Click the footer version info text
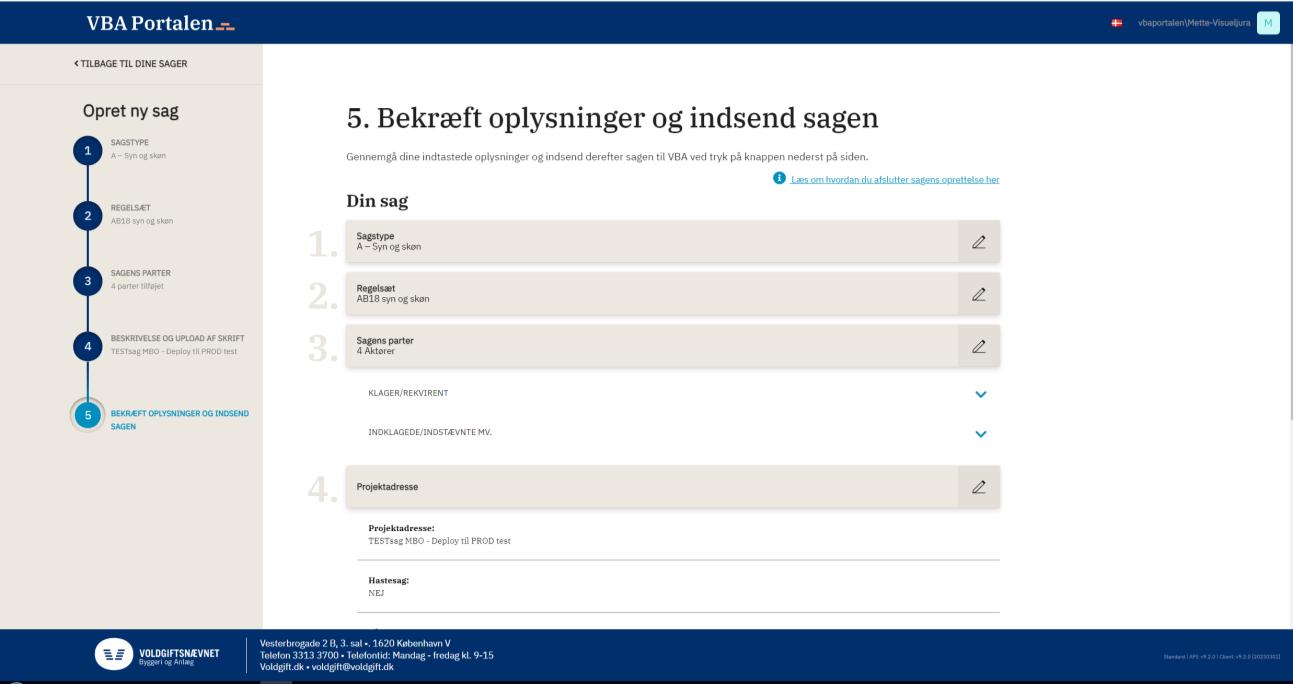The width and height of the screenshot is (1293, 684). pyautogui.click(x=1220, y=655)
